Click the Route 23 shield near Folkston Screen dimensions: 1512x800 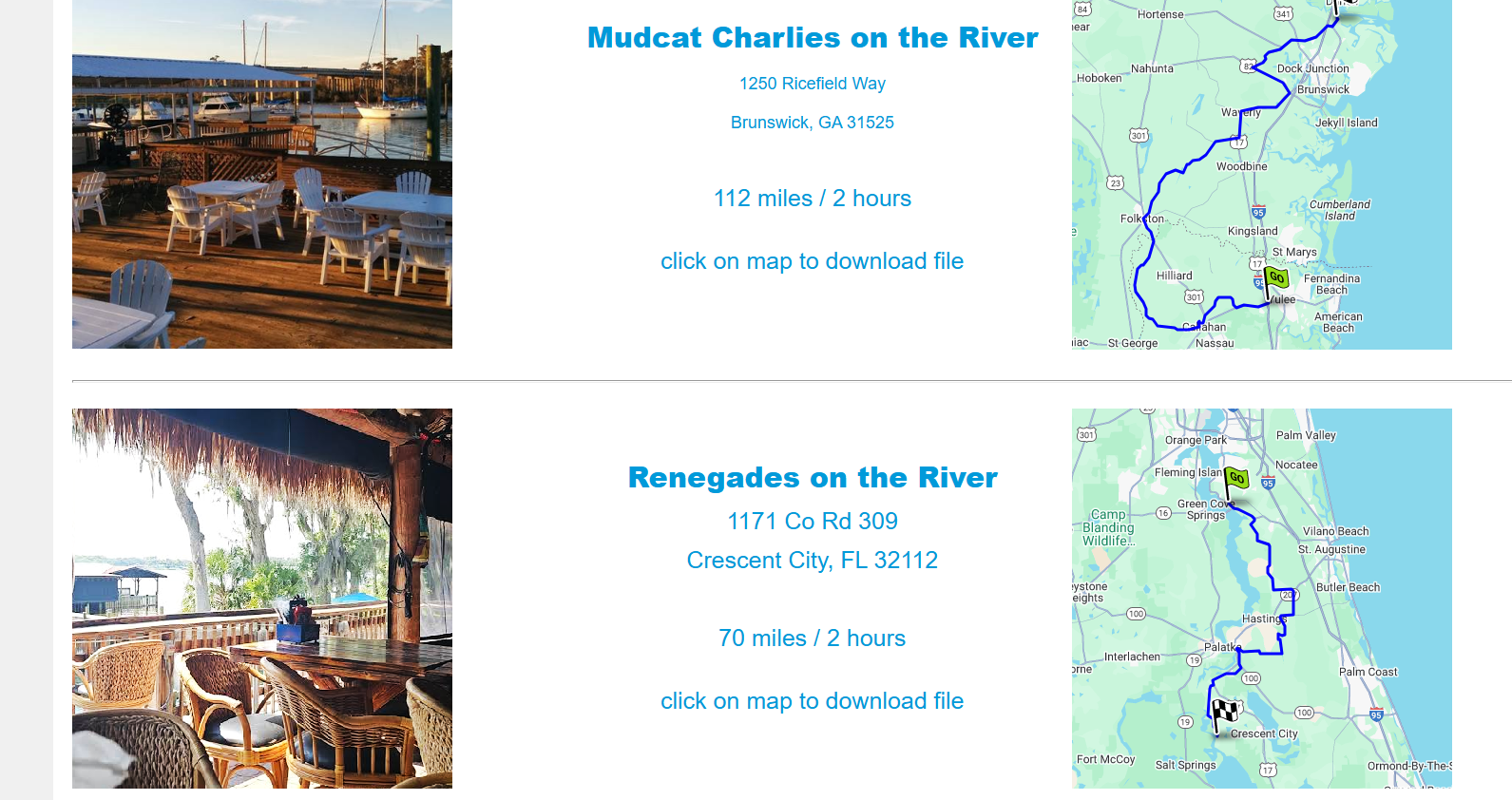tap(1116, 182)
